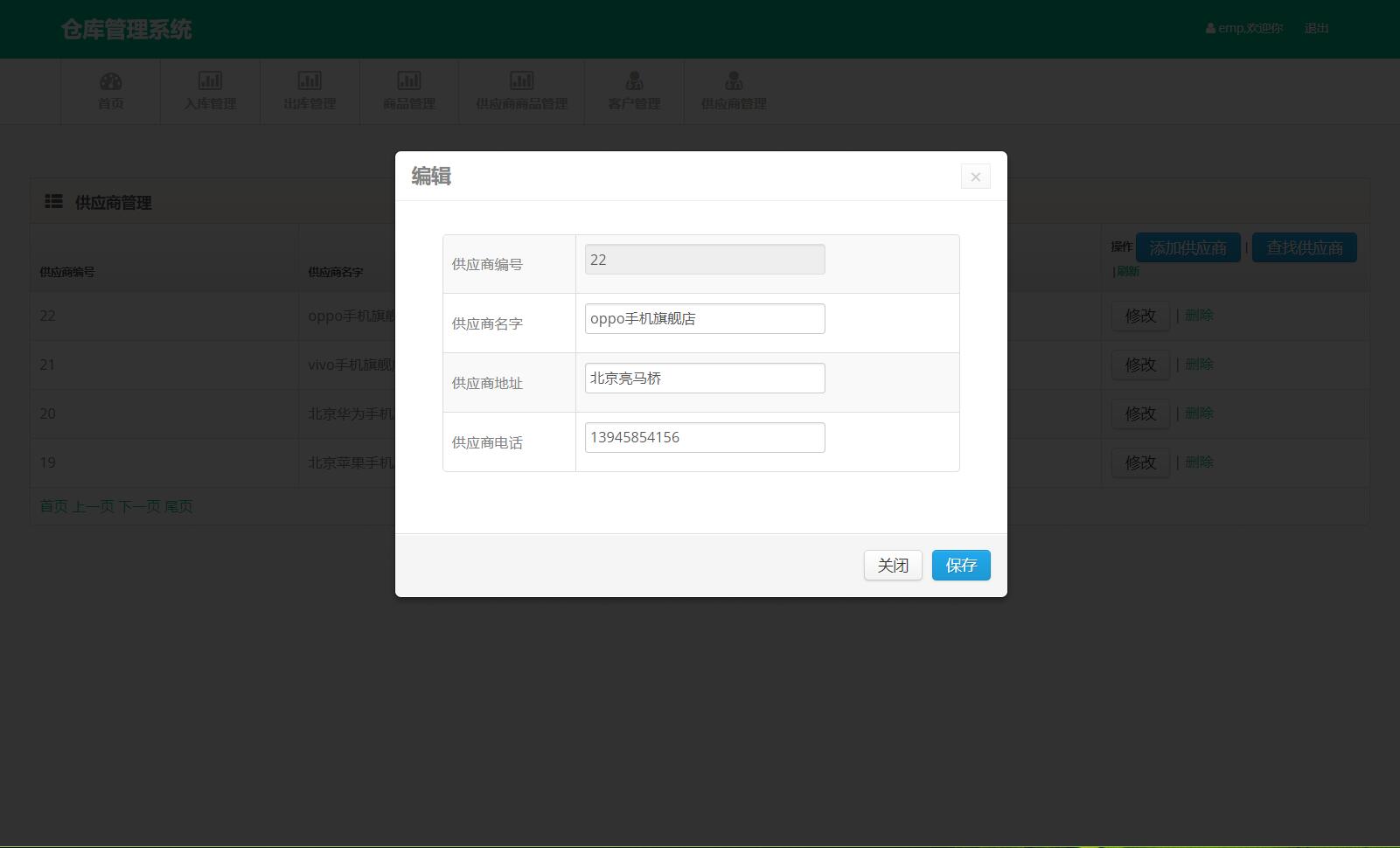The height and width of the screenshot is (848, 1400).
Task: Click 删除 link for supplier 20
Action: [x=1199, y=413]
